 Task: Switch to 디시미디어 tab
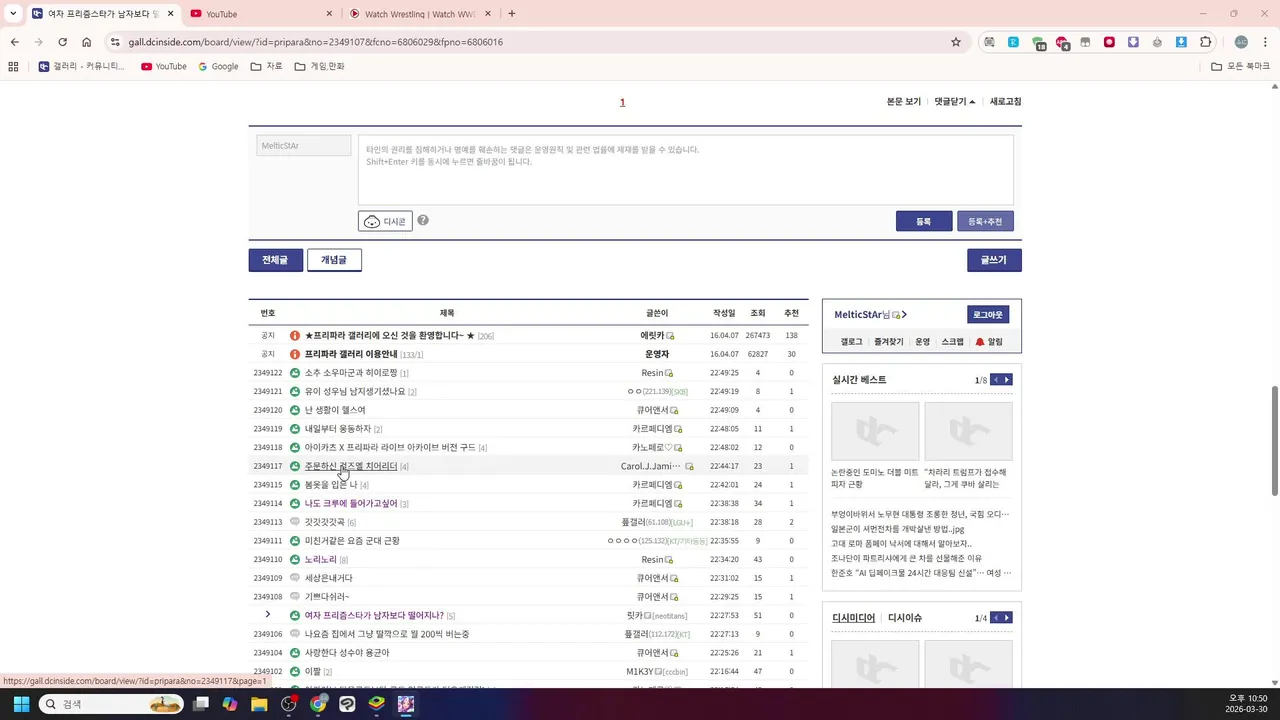[853, 618]
